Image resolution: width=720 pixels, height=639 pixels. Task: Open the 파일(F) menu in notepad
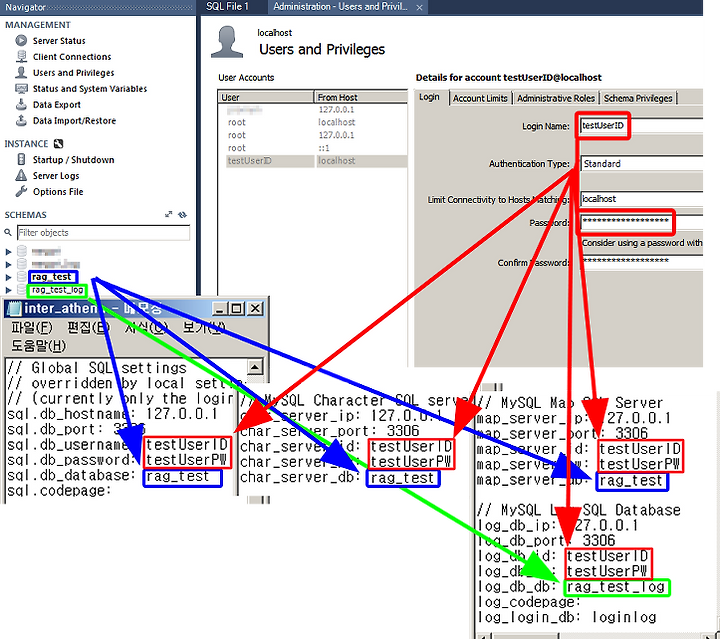pos(32,328)
